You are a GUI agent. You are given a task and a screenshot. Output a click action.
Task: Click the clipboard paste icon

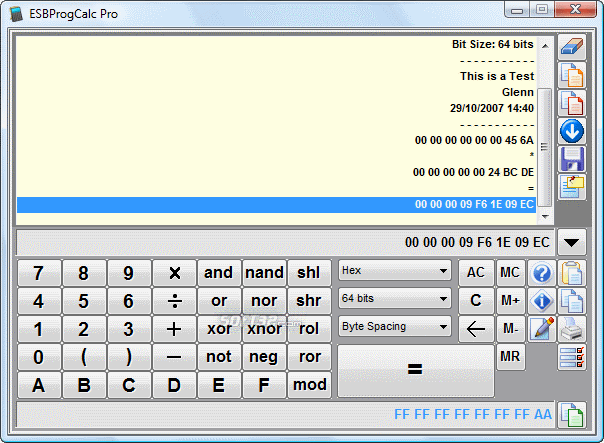pos(572,273)
